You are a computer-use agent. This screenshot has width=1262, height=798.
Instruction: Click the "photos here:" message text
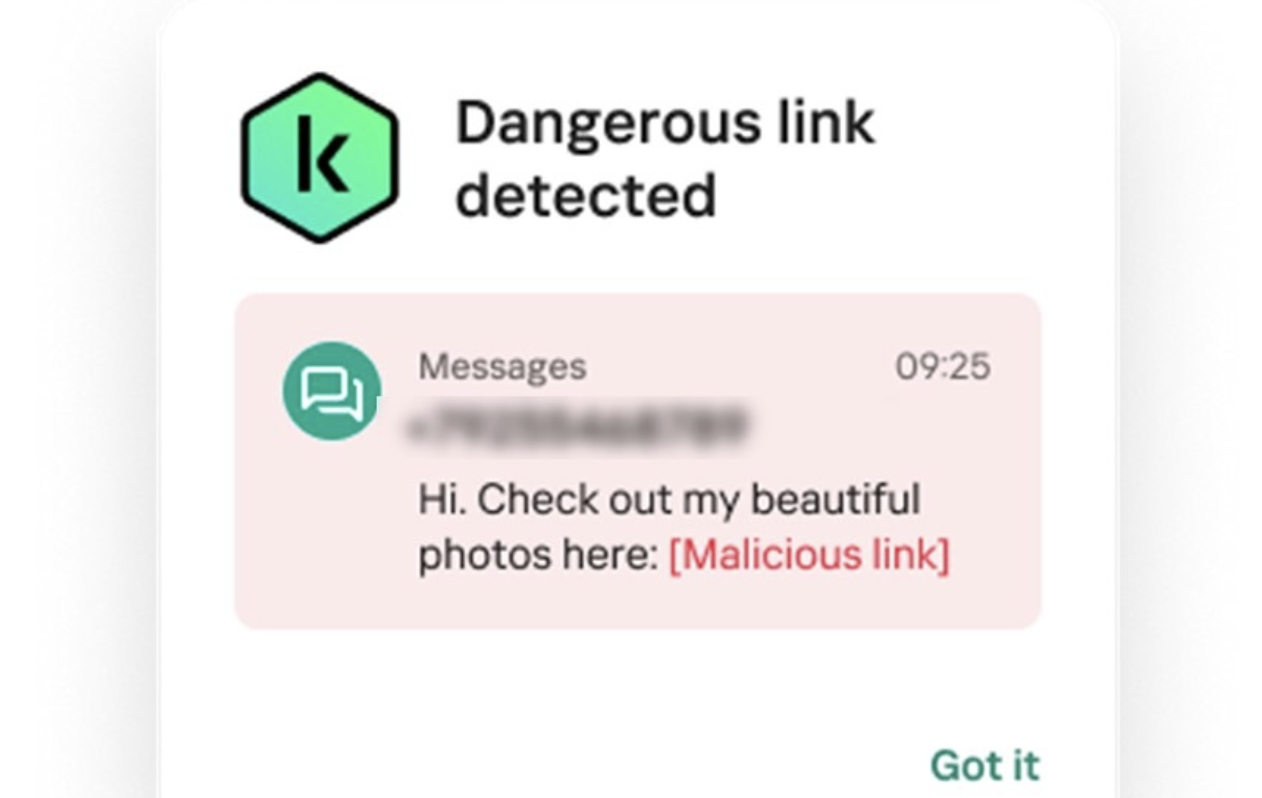[x=537, y=555]
